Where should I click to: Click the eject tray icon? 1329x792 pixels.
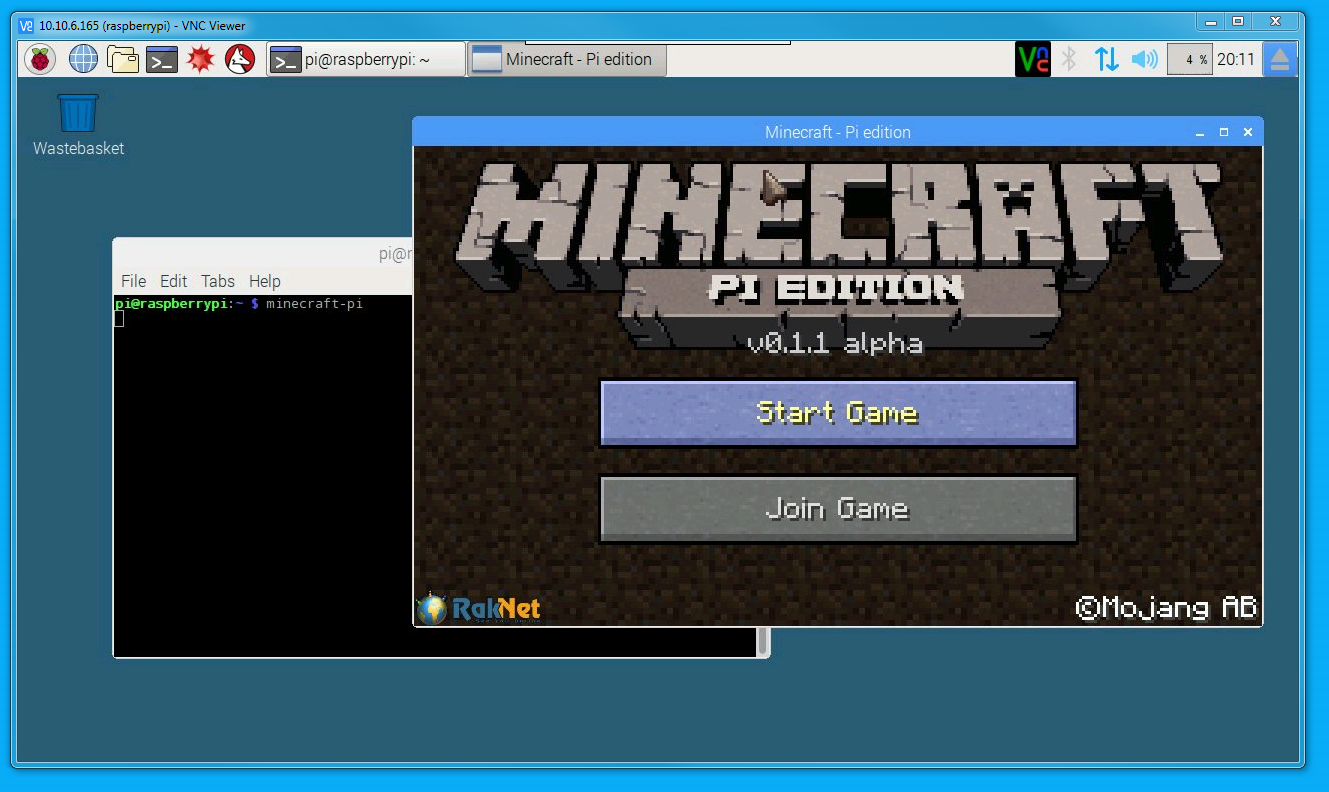(1280, 60)
